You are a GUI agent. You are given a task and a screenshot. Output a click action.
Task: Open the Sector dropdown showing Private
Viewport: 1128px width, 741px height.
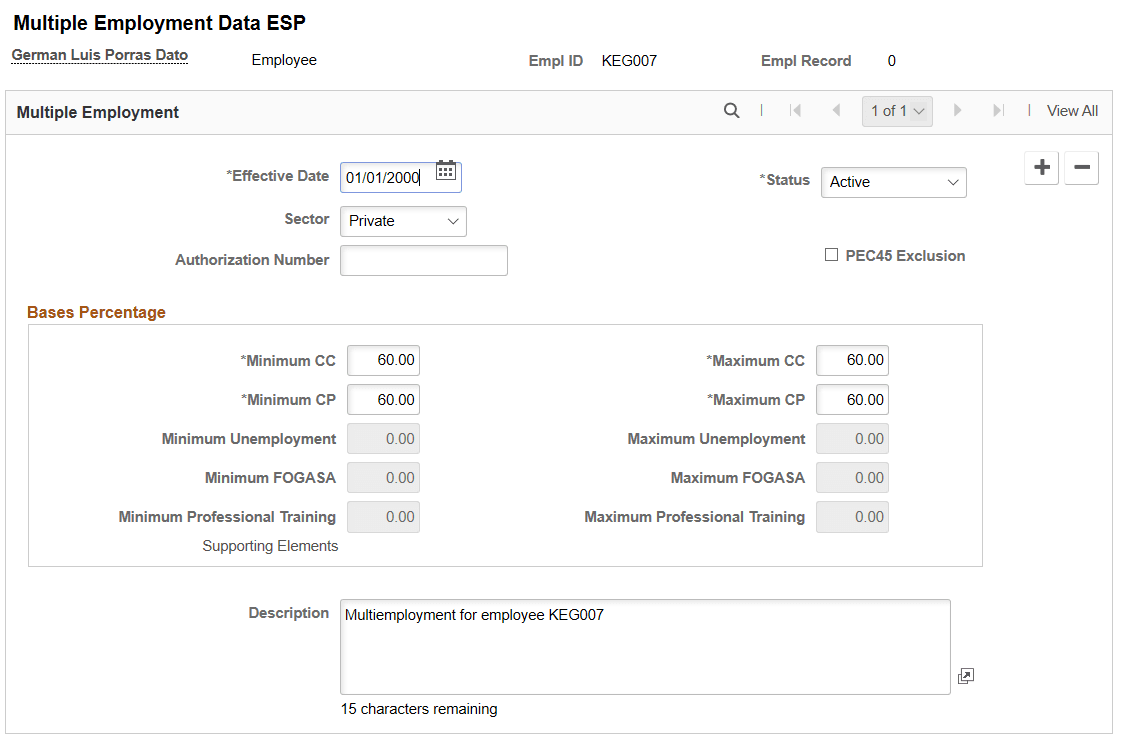tap(403, 221)
